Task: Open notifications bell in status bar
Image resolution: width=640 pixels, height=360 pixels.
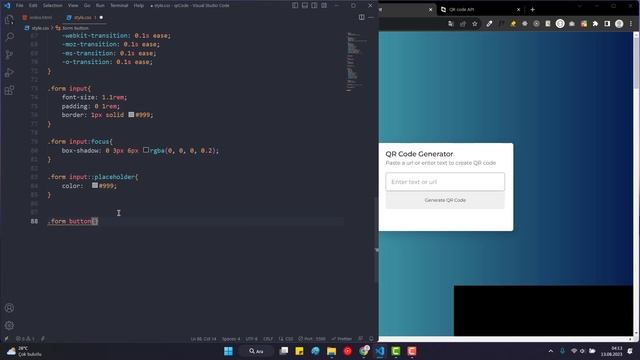Action: click(371, 339)
